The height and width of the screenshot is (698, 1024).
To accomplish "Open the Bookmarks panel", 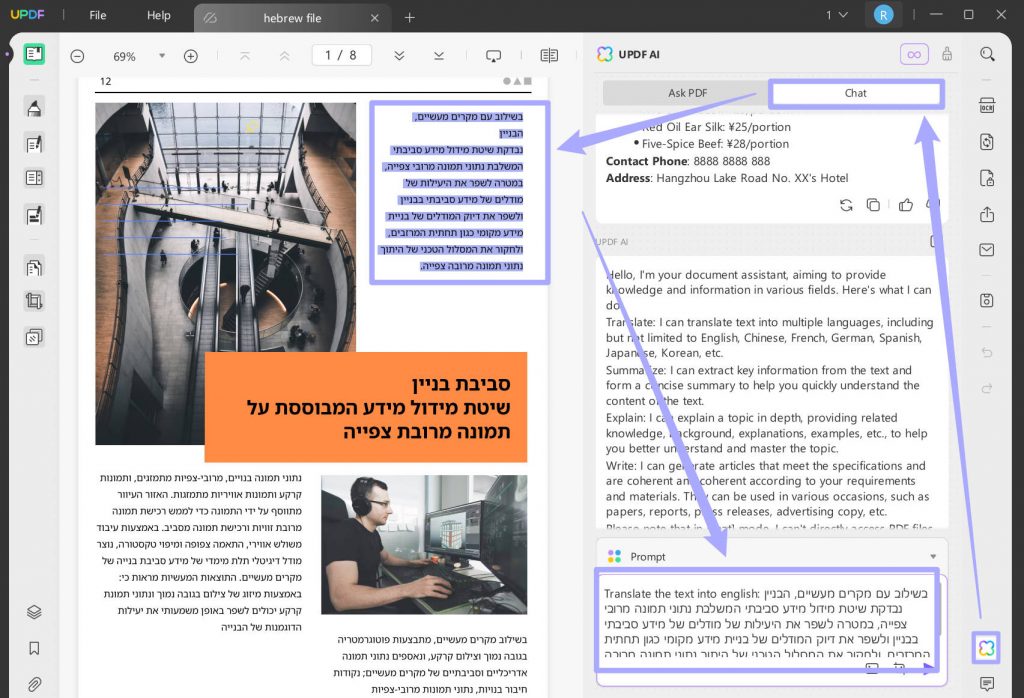I will (x=35, y=648).
